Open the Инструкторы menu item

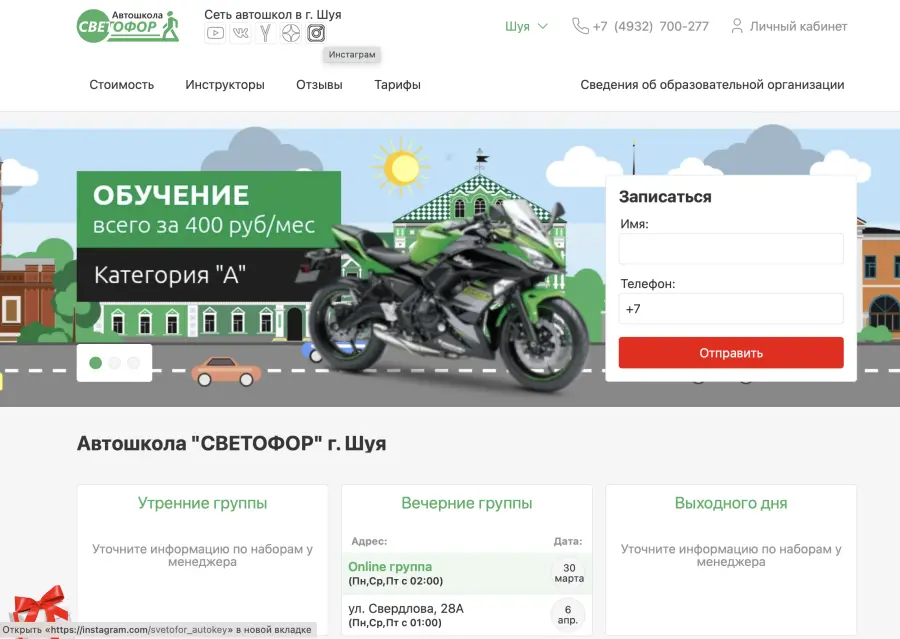pos(225,85)
